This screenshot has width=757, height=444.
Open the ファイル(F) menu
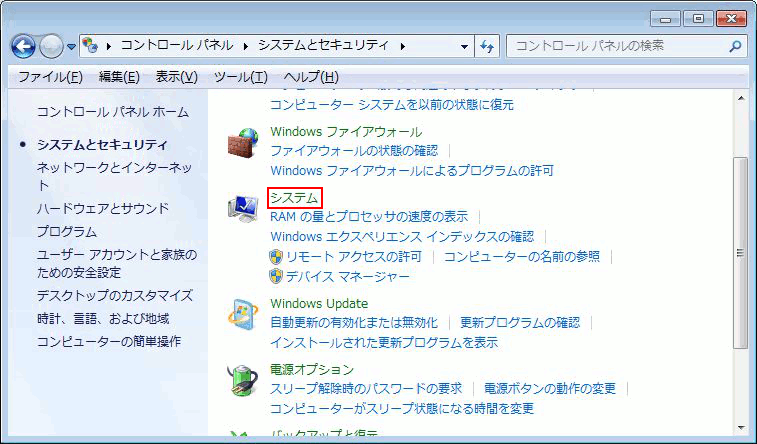coord(50,77)
